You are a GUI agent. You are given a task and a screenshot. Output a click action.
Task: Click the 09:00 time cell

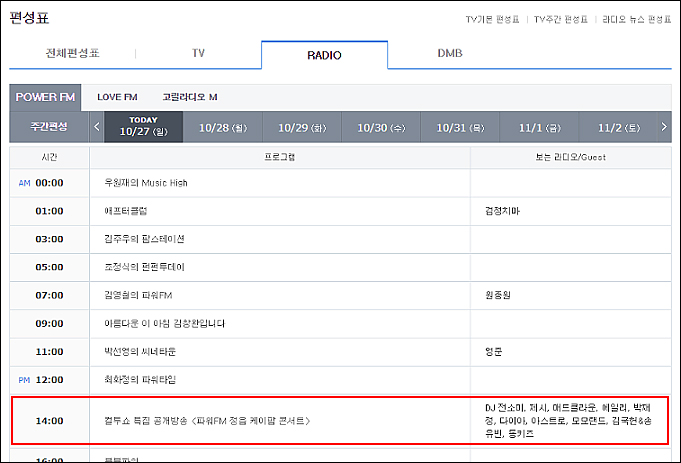pos(49,324)
